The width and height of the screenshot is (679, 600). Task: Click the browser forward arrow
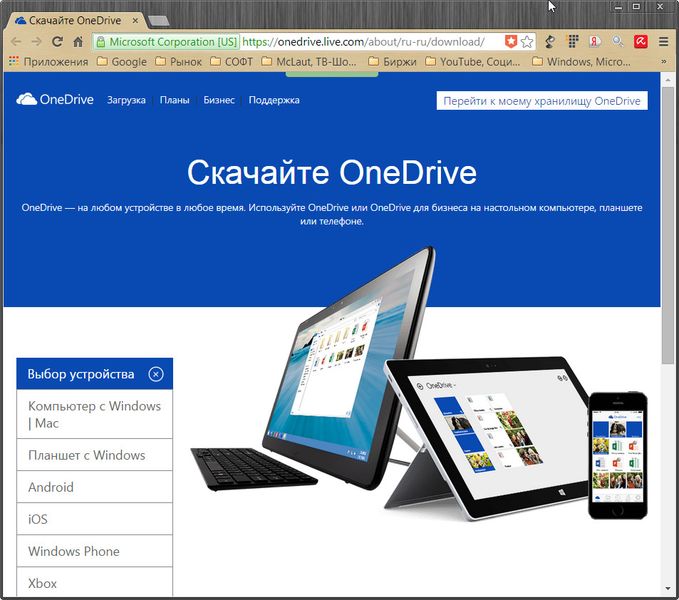tap(36, 42)
